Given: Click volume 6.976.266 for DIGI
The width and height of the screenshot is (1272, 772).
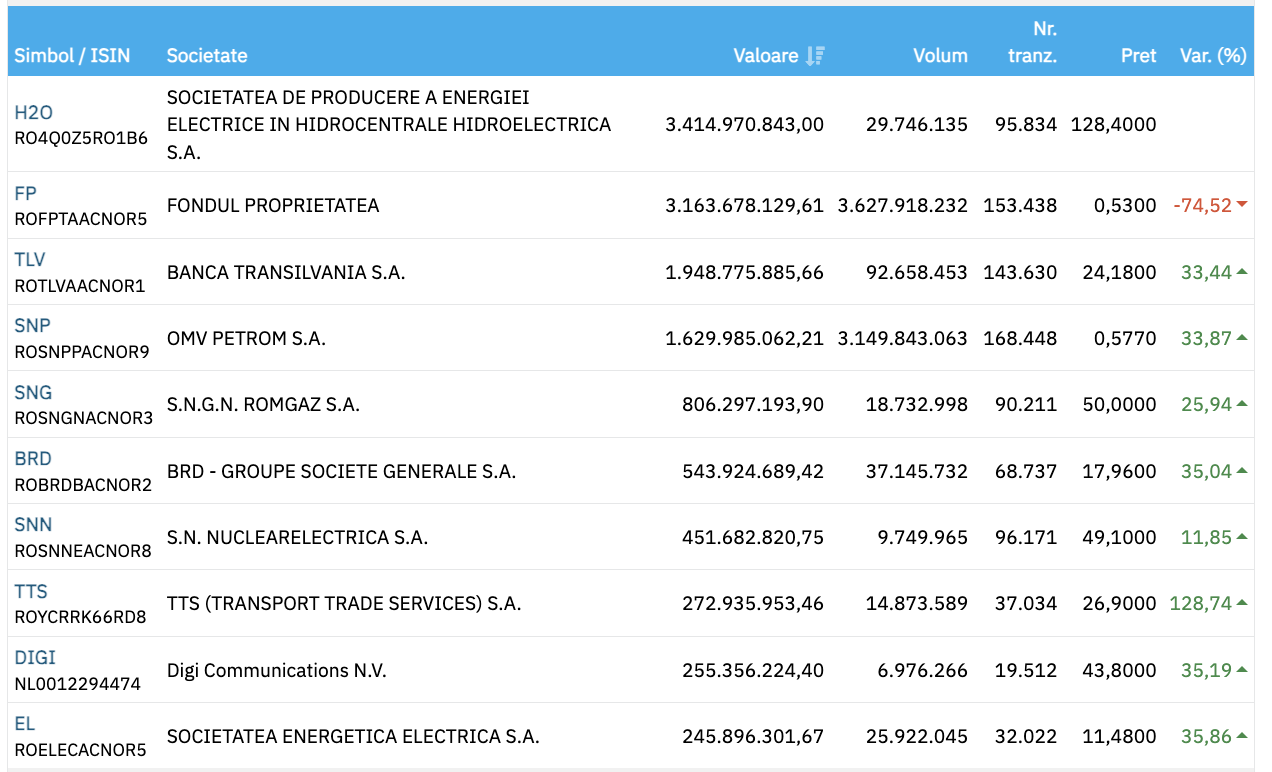Looking at the screenshot, I should click(x=923, y=670).
